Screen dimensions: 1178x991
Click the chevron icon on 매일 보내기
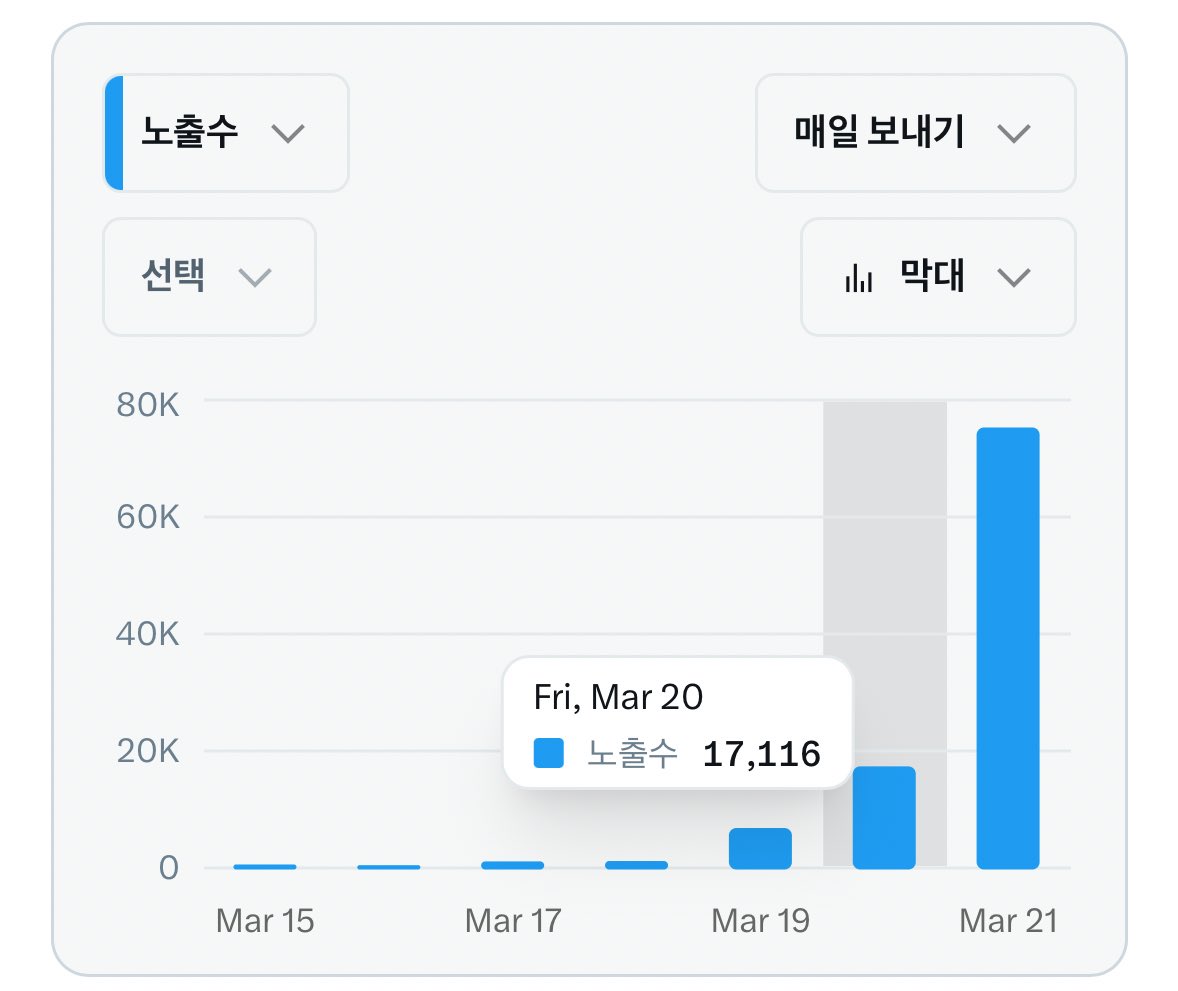point(1018,133)
